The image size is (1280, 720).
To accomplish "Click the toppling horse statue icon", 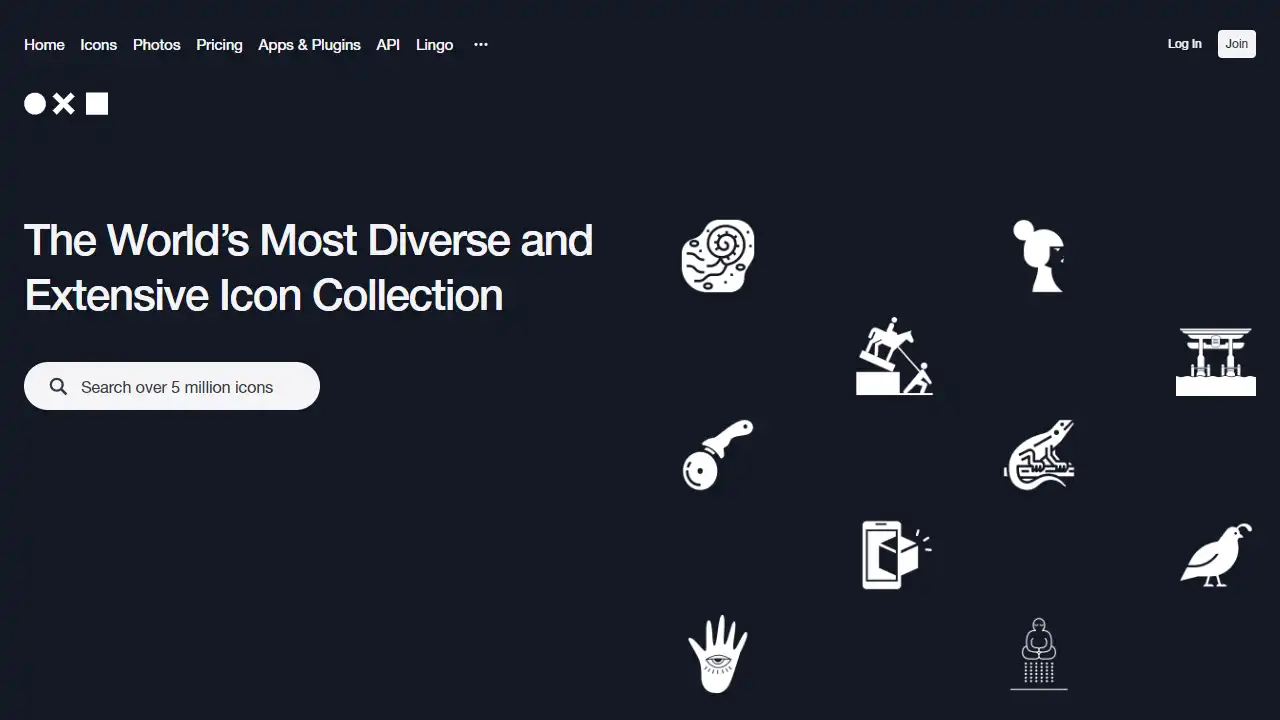I will click(x=895, y=357).
